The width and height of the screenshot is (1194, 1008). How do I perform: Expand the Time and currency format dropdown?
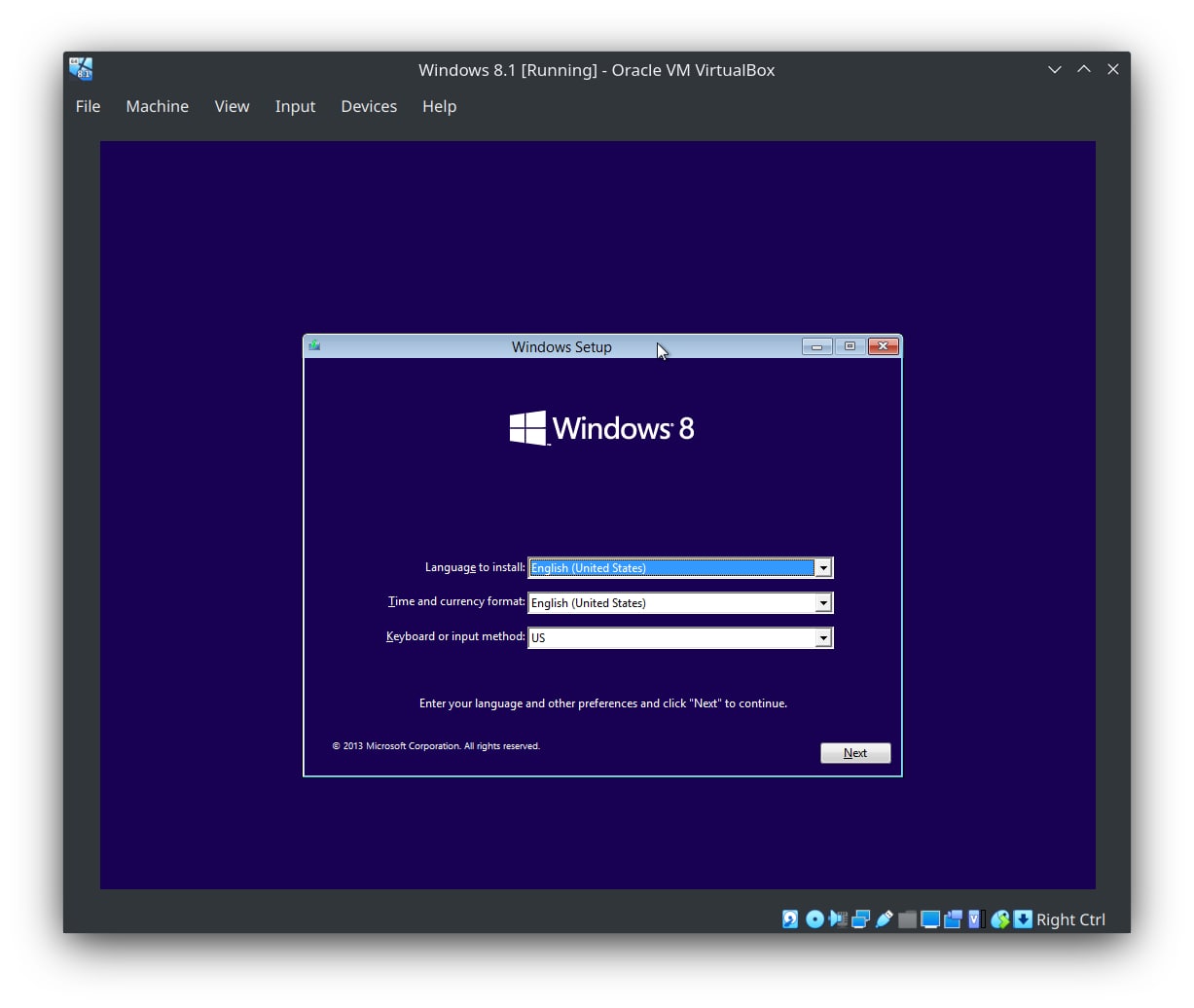pos(823,603)
